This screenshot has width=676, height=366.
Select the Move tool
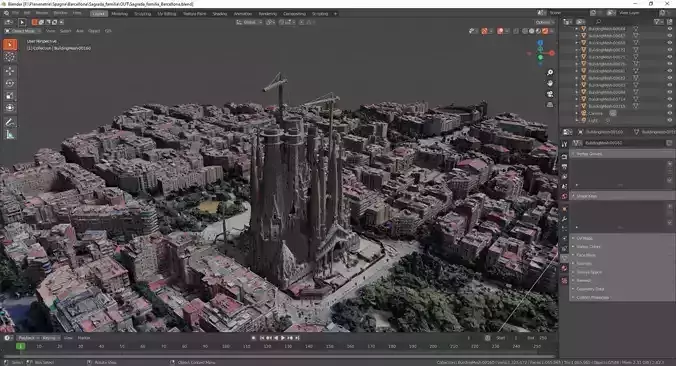tap(10, 72)
